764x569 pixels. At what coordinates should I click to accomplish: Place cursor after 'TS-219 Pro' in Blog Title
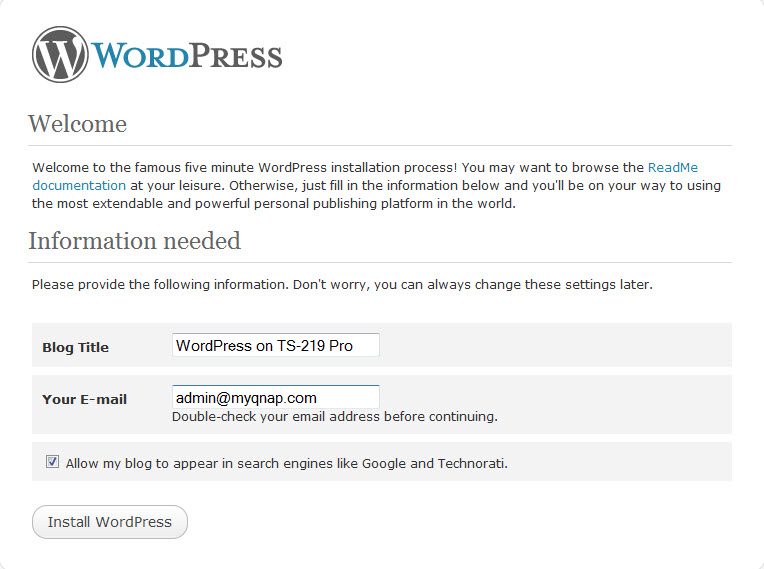coord(358,346)
